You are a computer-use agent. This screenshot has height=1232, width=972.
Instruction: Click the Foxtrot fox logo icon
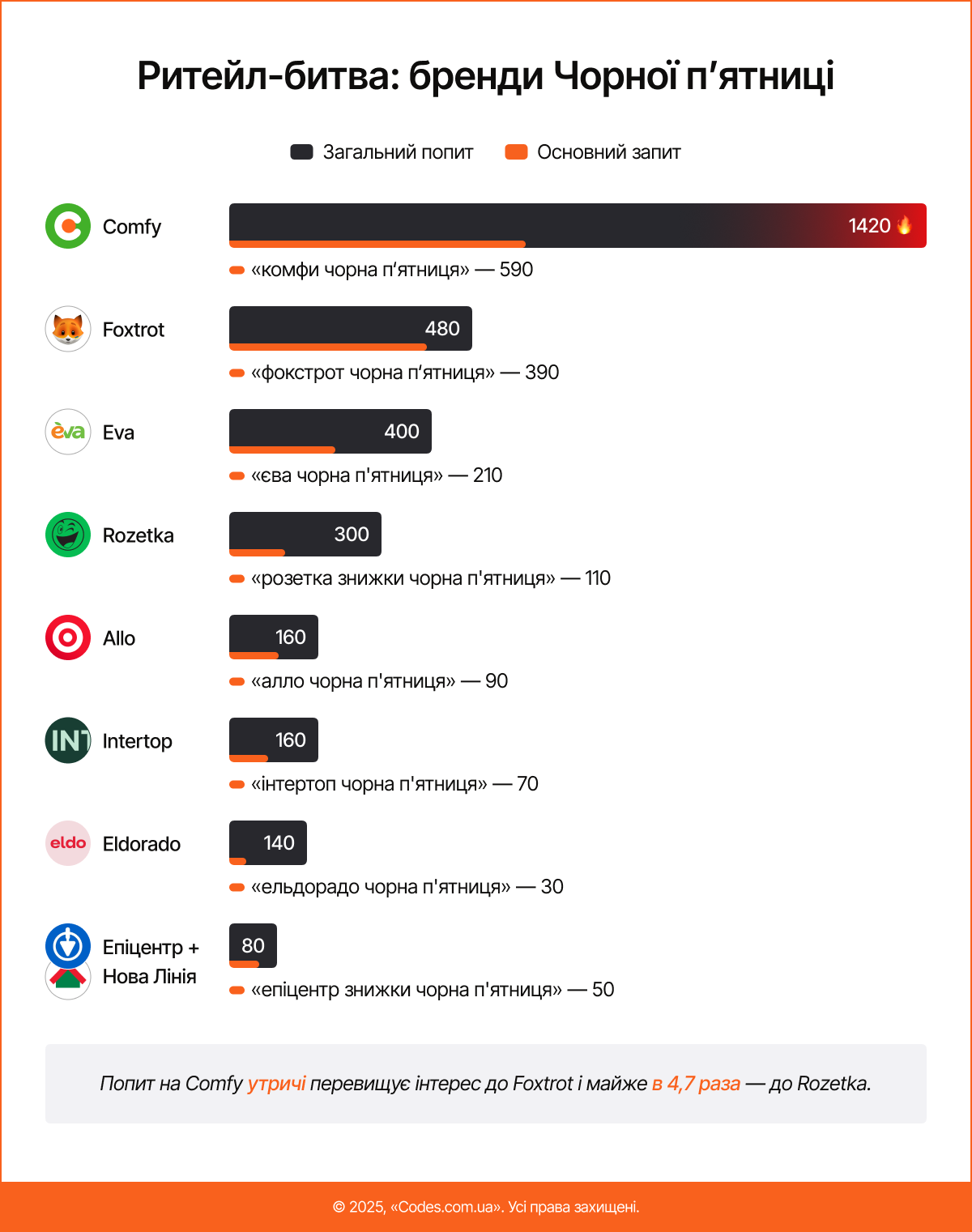[x=68, y=329]
